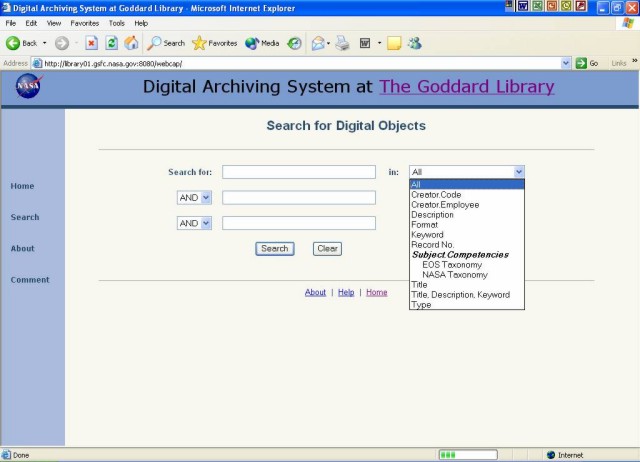Follow The Goddard Library header link

point(467,87)
